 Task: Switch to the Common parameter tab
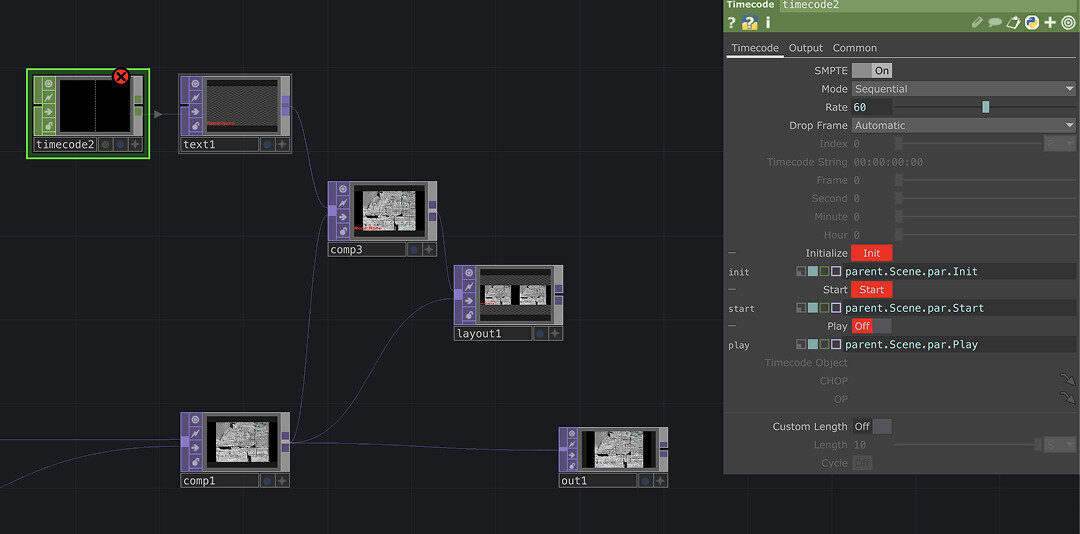coord(855,48)
